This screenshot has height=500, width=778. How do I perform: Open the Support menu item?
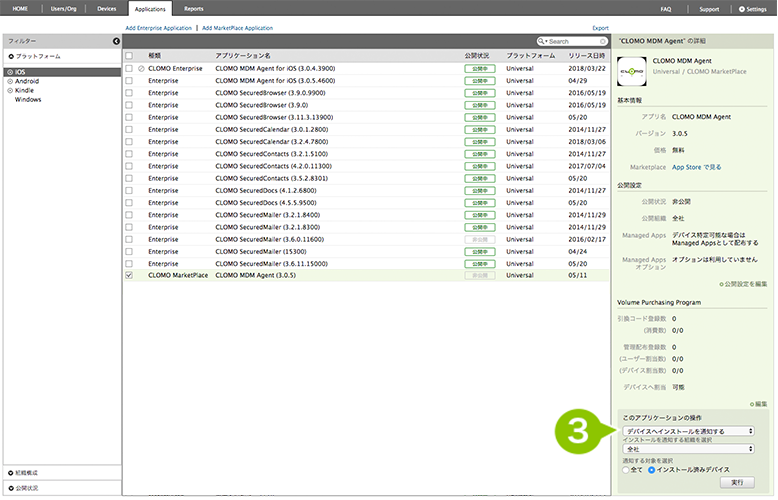point(709,9)
